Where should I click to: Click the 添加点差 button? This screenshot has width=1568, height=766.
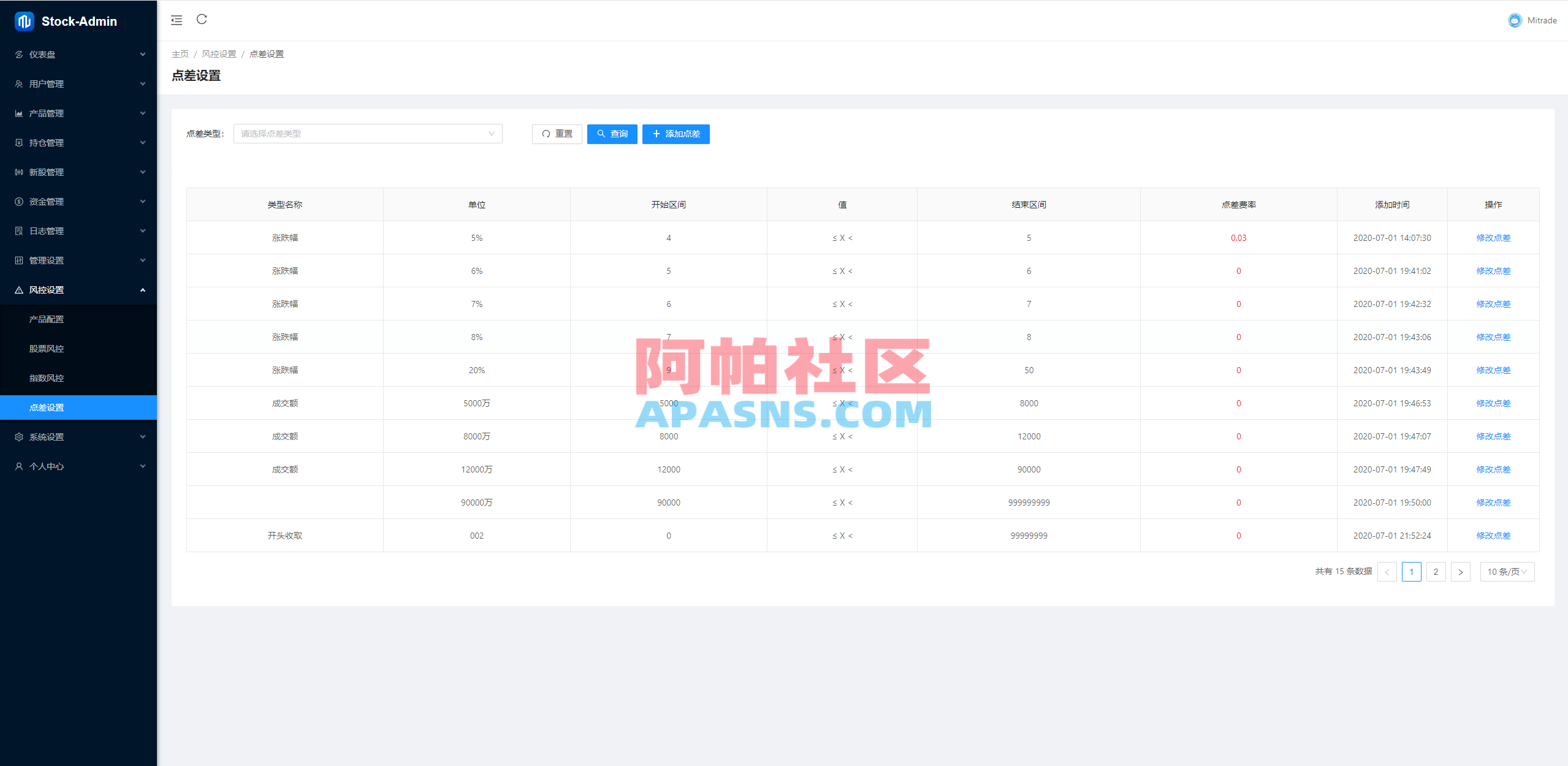[x=676, y=134]
